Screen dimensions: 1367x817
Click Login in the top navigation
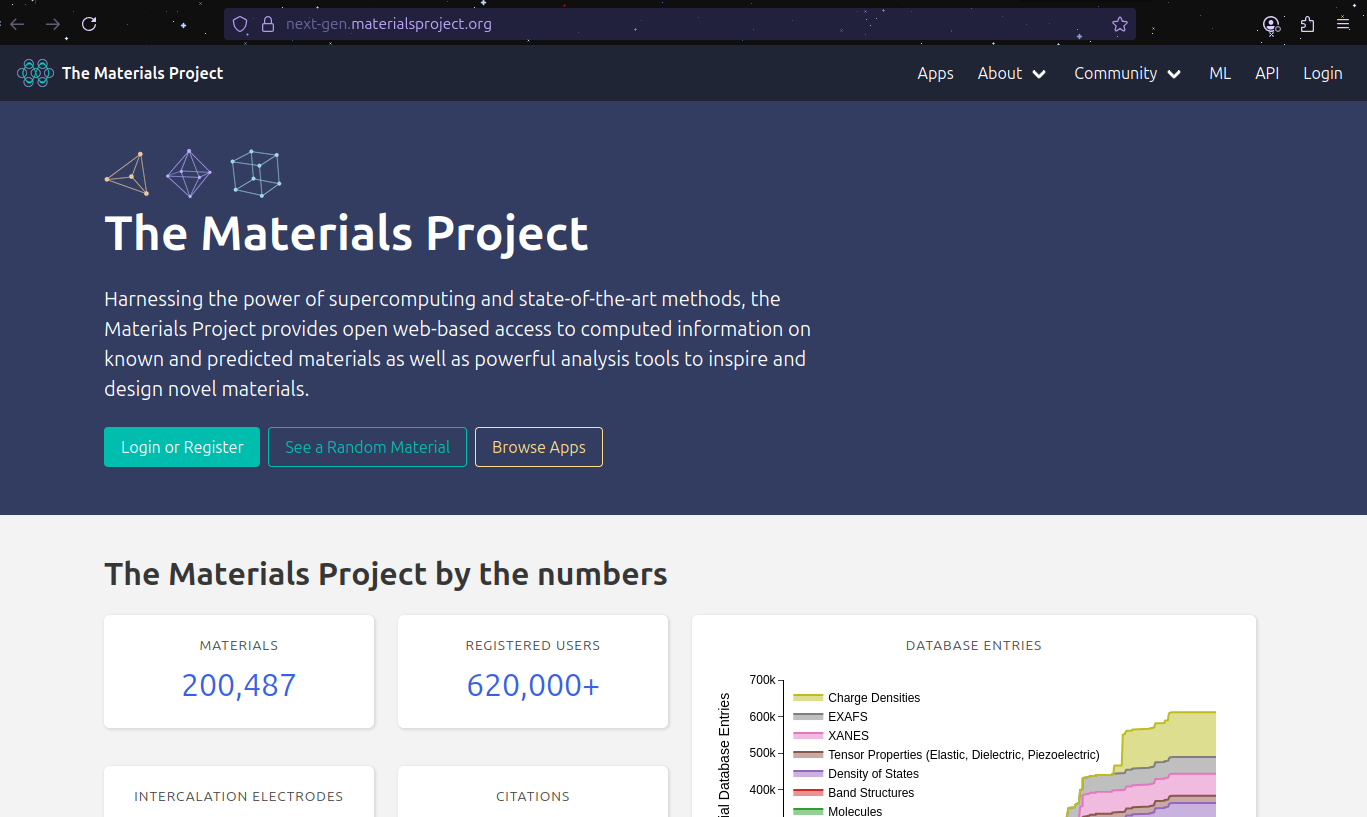click(x=1322, y=73)
